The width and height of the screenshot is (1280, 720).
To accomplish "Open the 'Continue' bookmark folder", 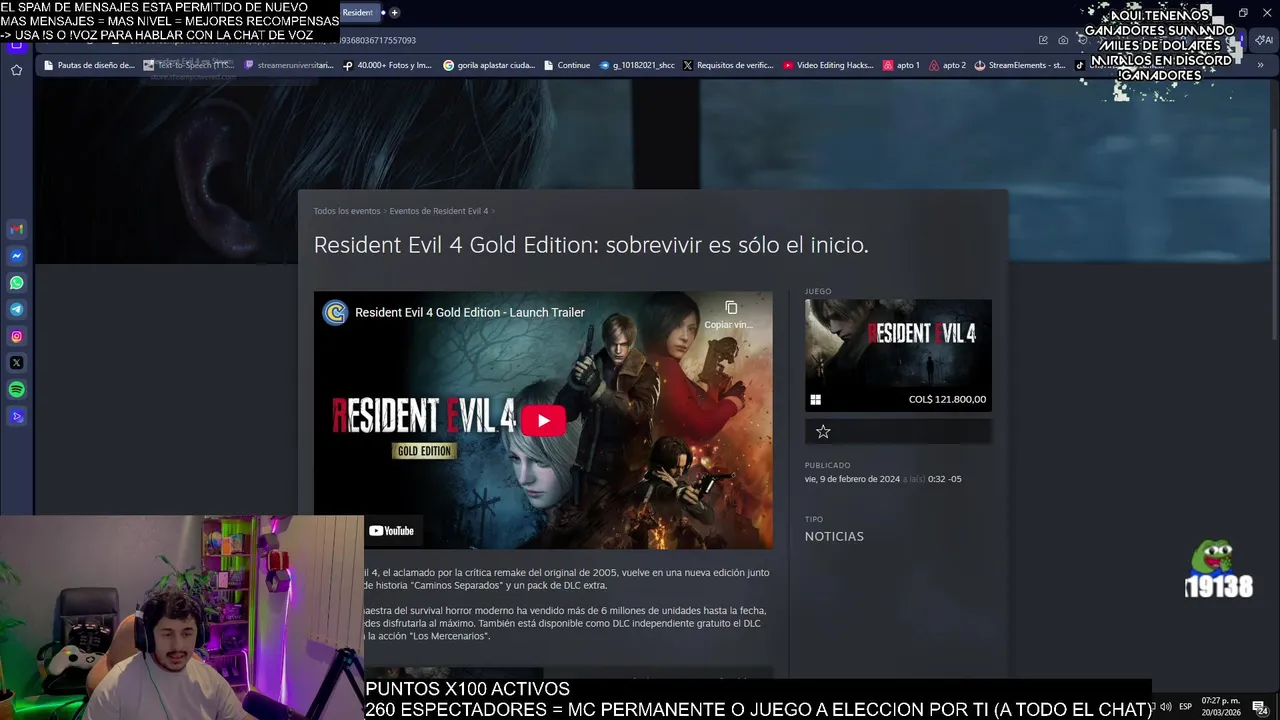I will click(567, 65).
